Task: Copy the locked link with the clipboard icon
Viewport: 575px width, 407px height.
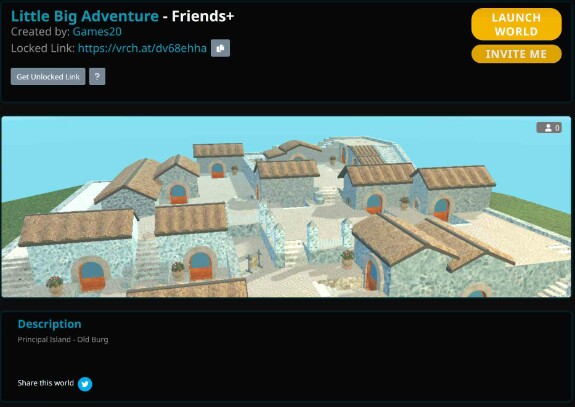Action: 220,48
